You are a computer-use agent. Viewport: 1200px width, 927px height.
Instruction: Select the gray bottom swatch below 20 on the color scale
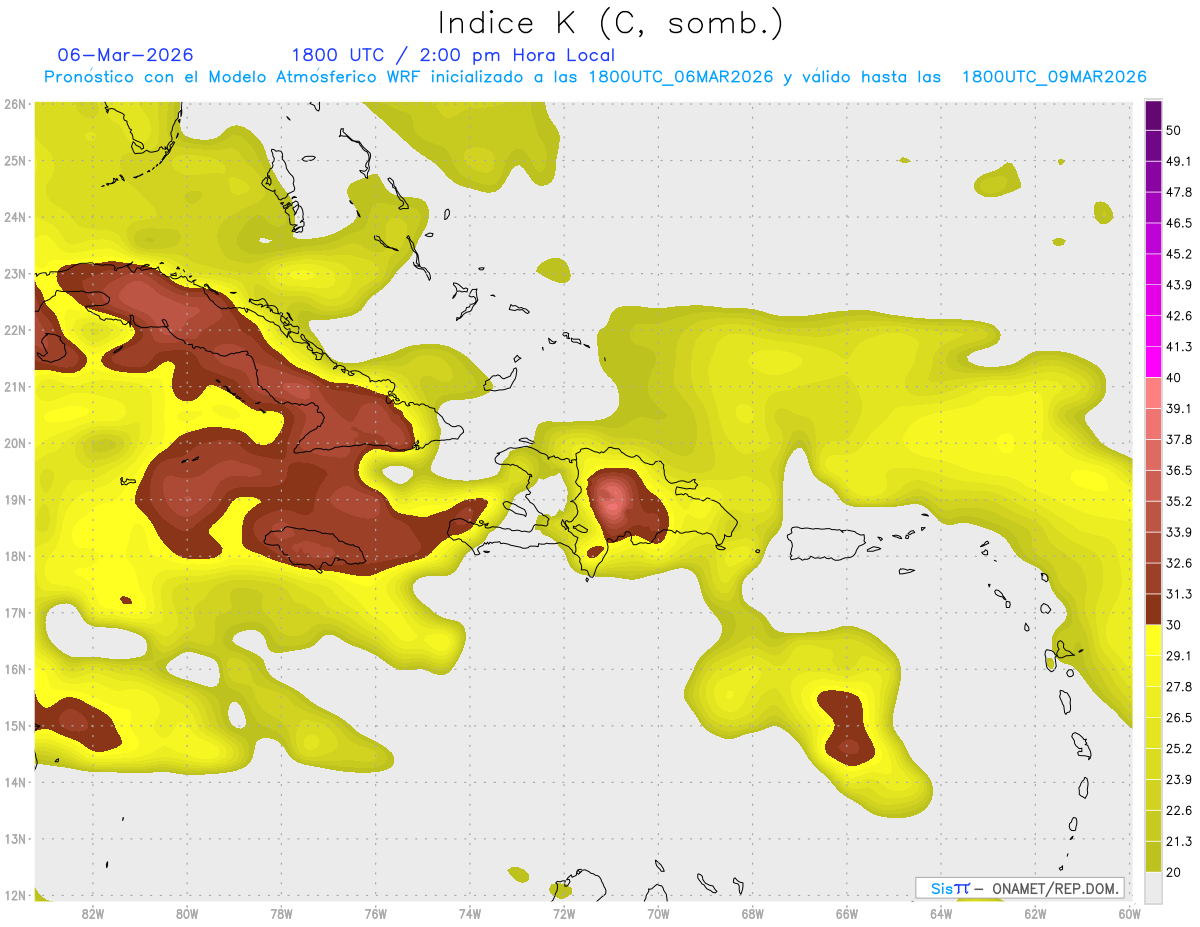tap(1153, 886)
